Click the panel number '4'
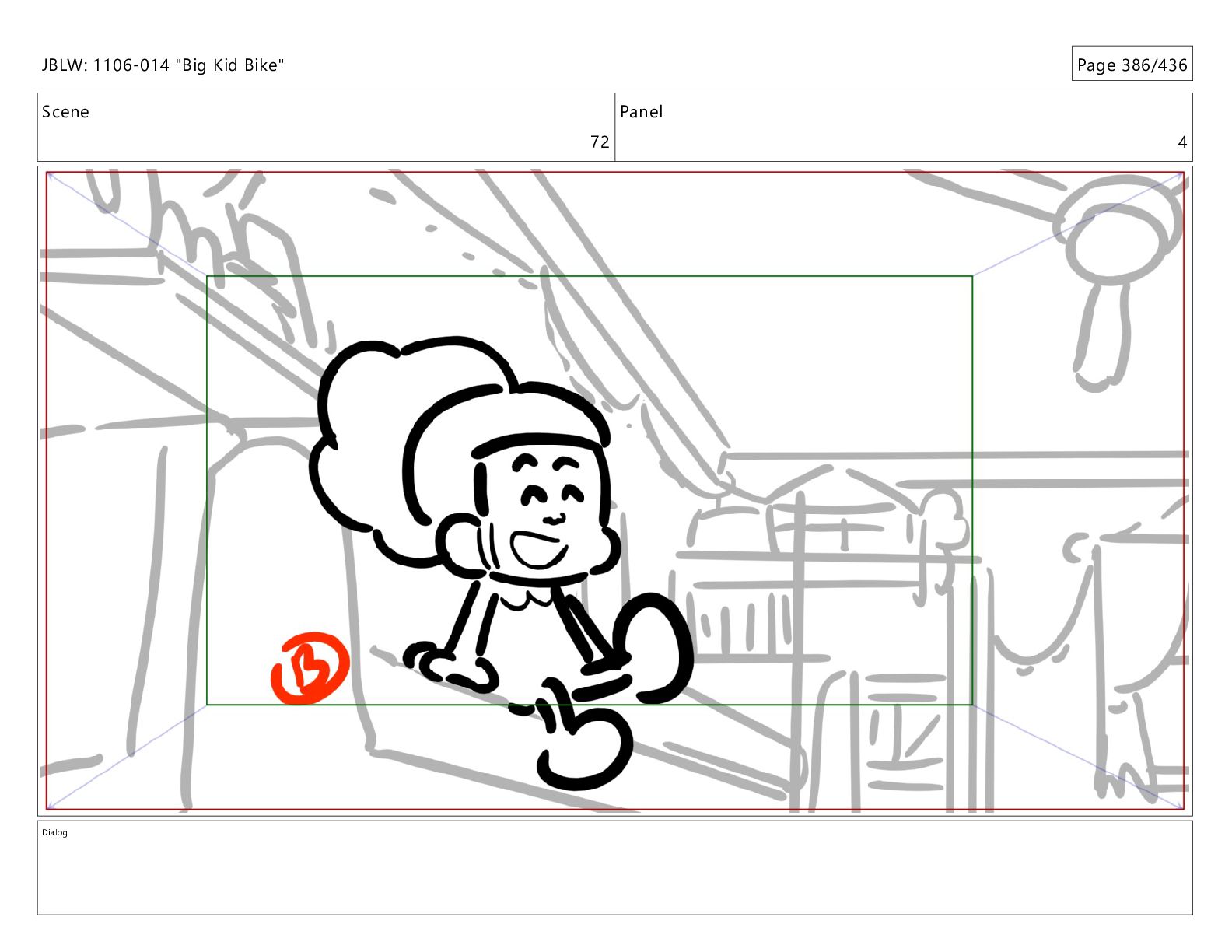 [1182, 142]
